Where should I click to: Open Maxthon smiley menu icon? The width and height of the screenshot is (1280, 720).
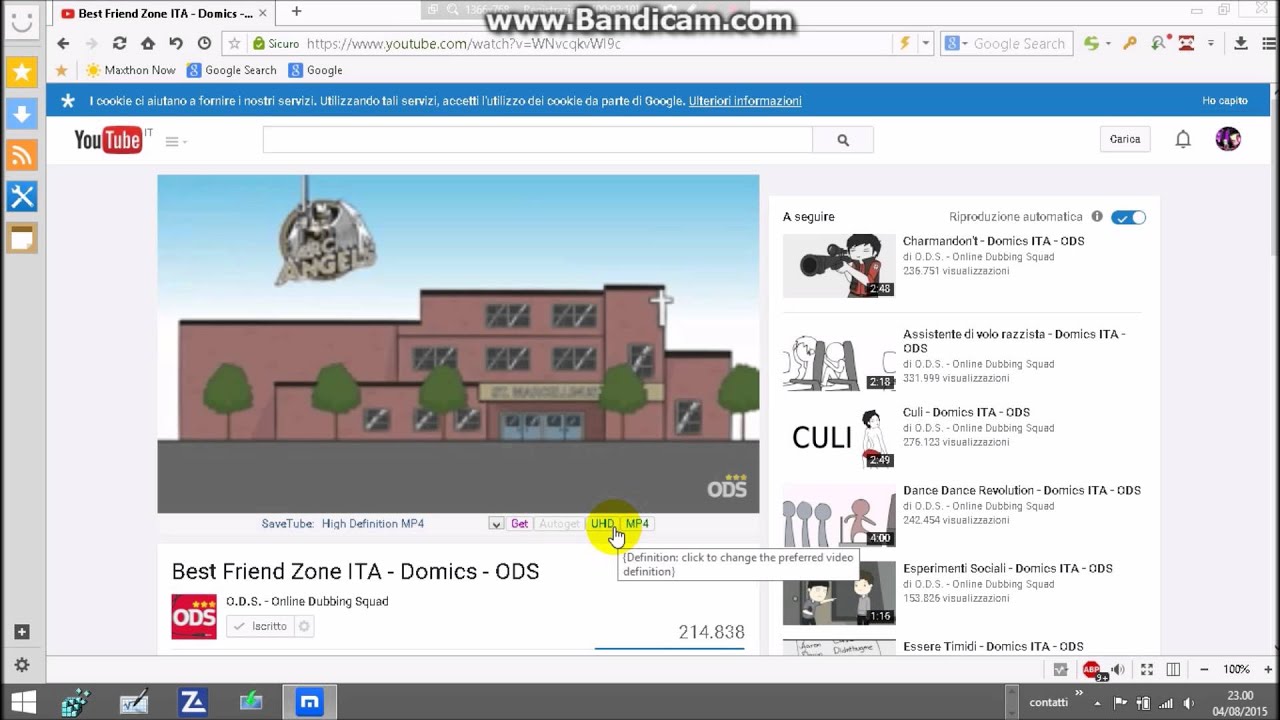[x=22, y=20]
